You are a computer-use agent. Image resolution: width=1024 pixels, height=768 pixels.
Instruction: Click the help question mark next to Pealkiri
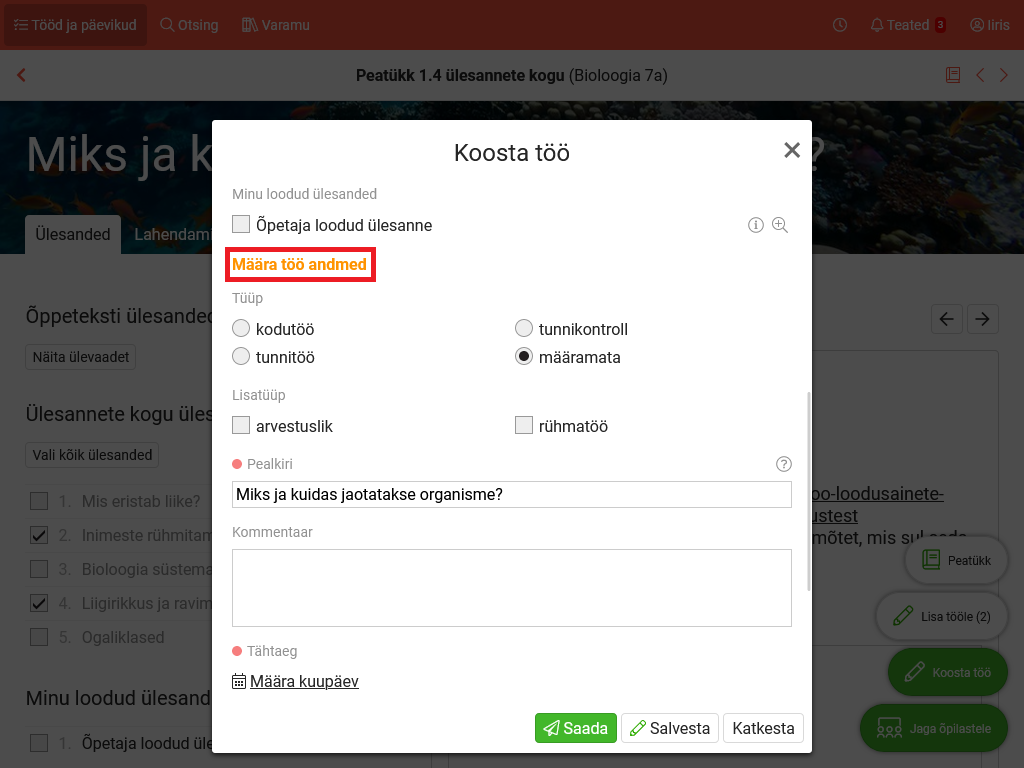pos(784,464)
